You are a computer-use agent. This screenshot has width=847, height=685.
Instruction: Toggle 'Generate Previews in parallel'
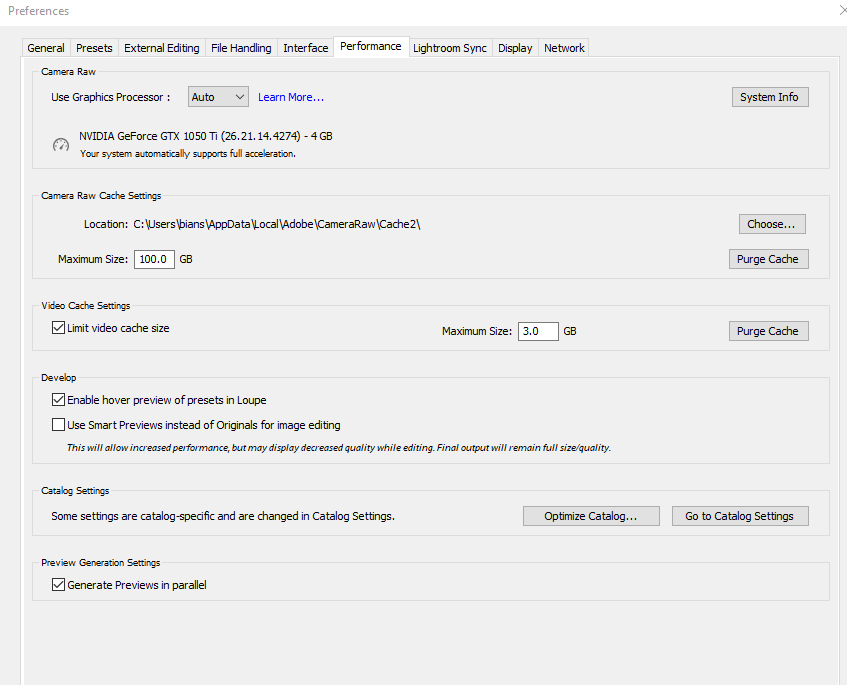(x=59, y=584)
